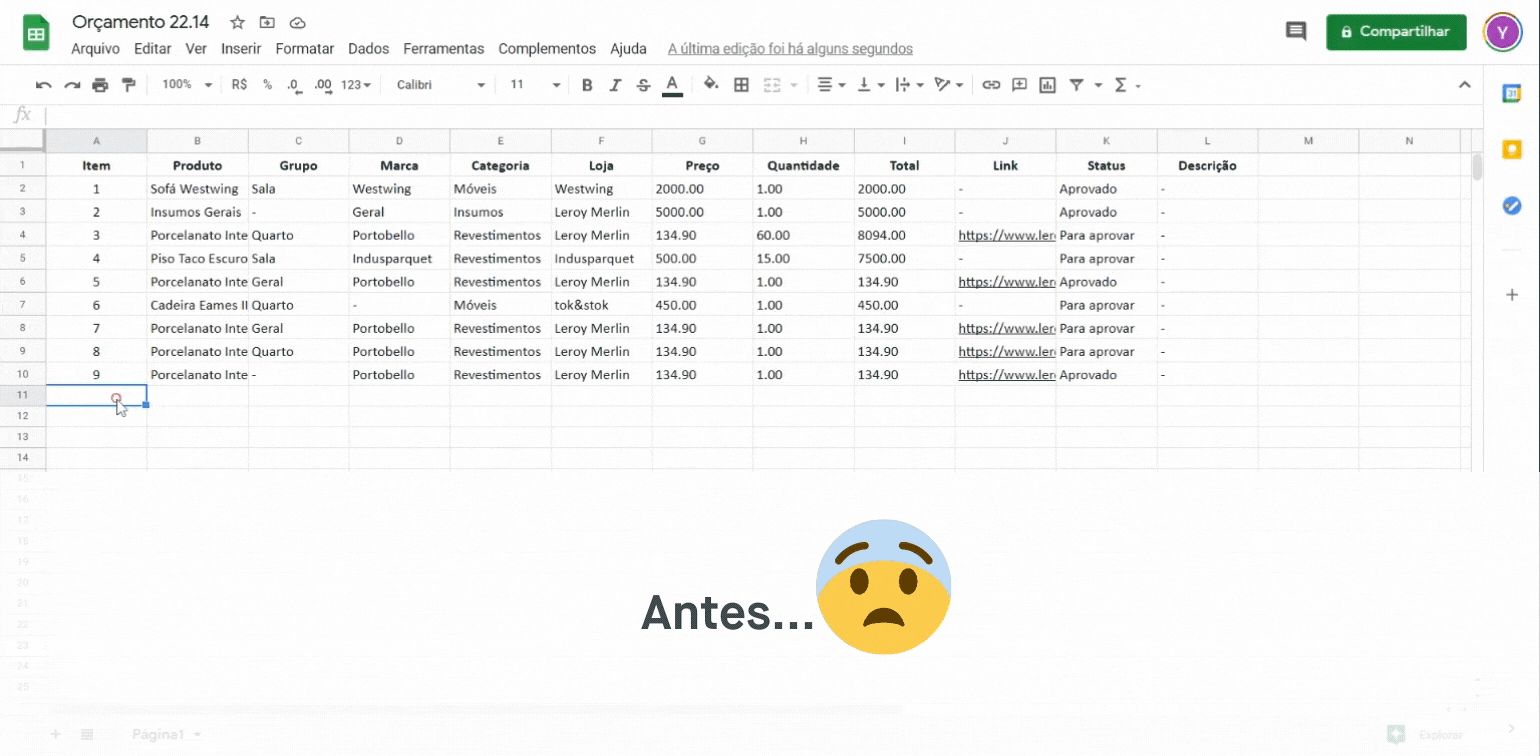The image size is (1540, 756).
Task: Toggle bold formatting
Action: (x=587, y=85)
